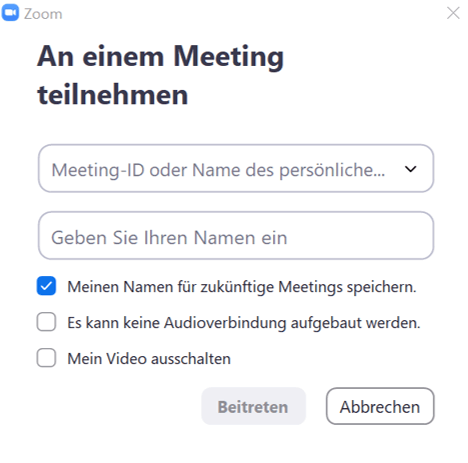
Task: Click the empty square box before Mein Video
Action: point(46,358)
